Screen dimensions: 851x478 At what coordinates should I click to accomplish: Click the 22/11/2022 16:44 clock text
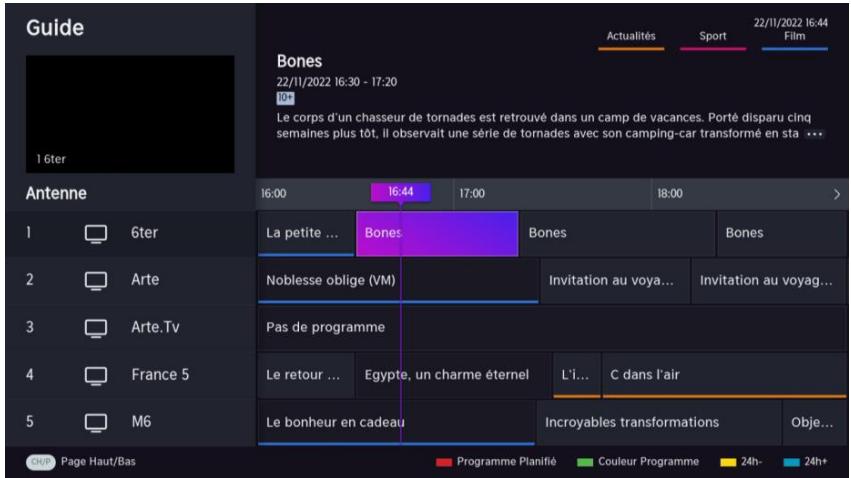point(790,23)
